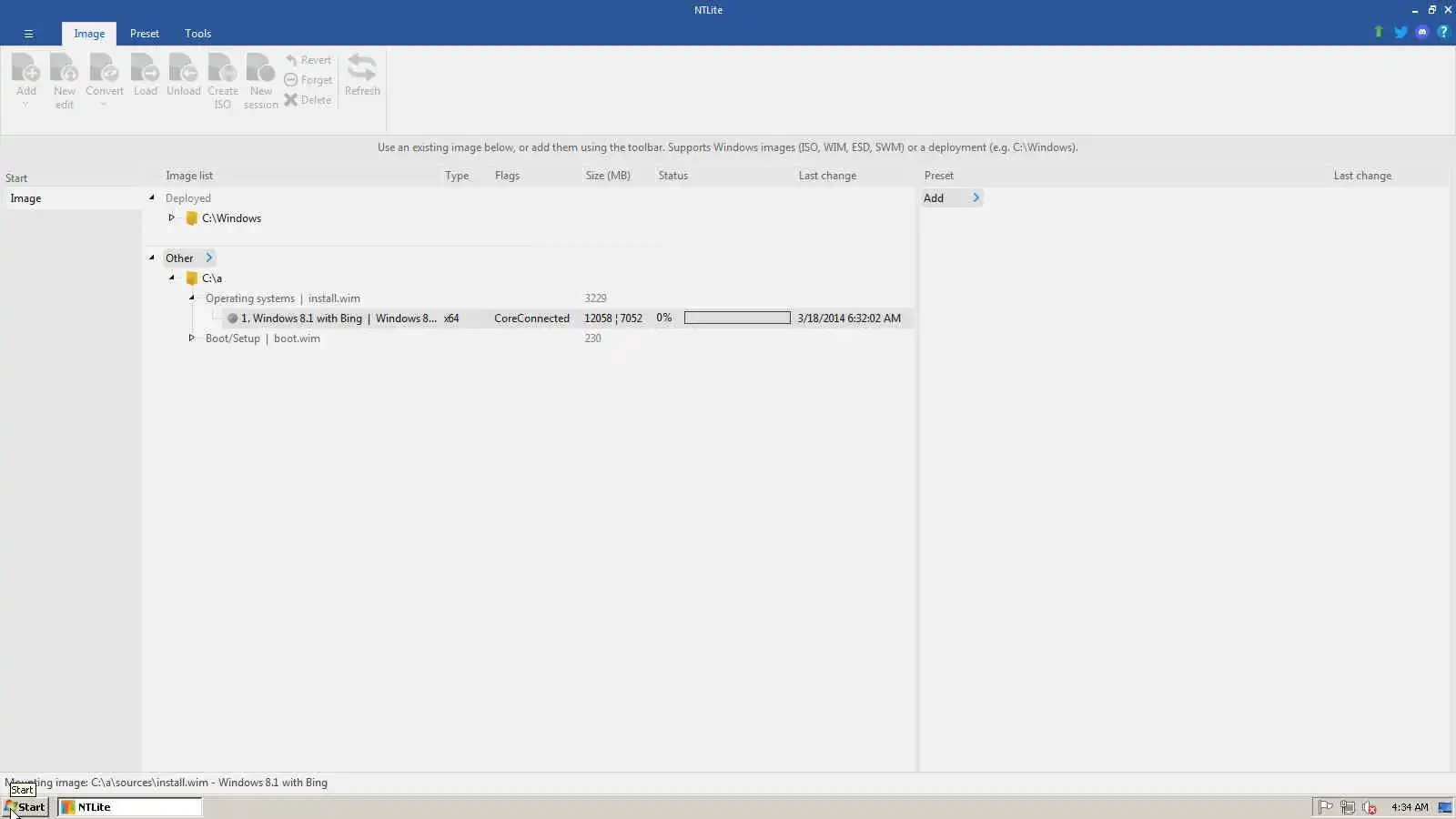Expand the C:\Windows tree node
The image size is (1456, 819).
[171, 217]
